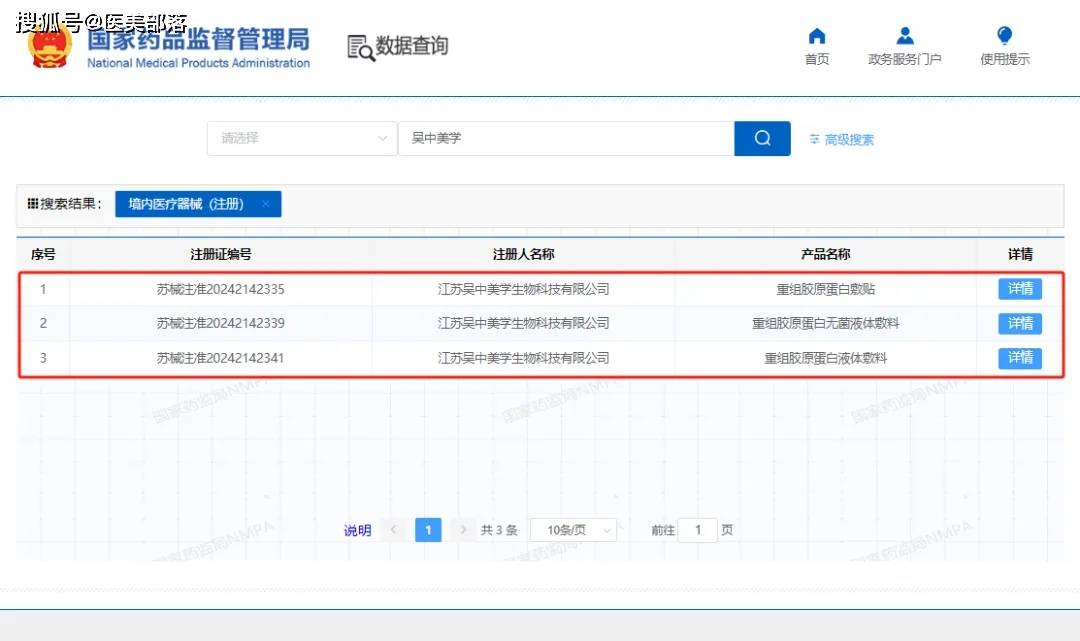Go to previous page arrow
The width and height of the screenshot is (1080, 641).
coord(393,529)
